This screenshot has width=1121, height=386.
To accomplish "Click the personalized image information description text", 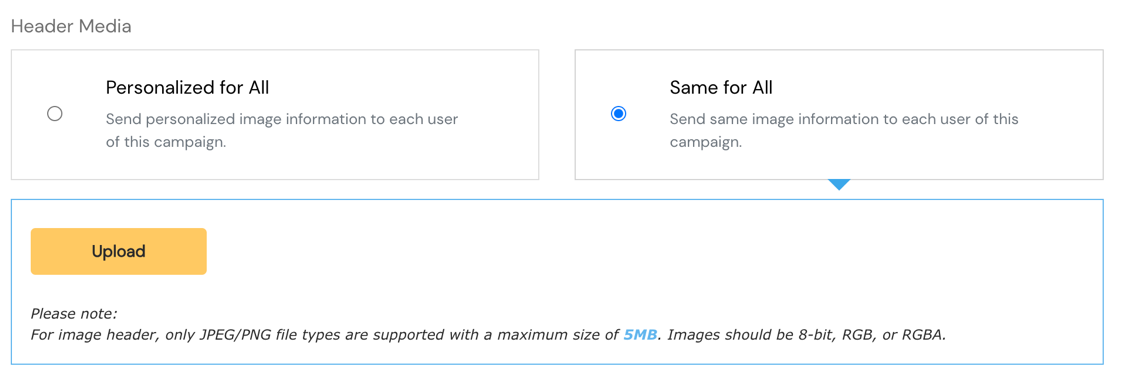I will coord(282,130).
